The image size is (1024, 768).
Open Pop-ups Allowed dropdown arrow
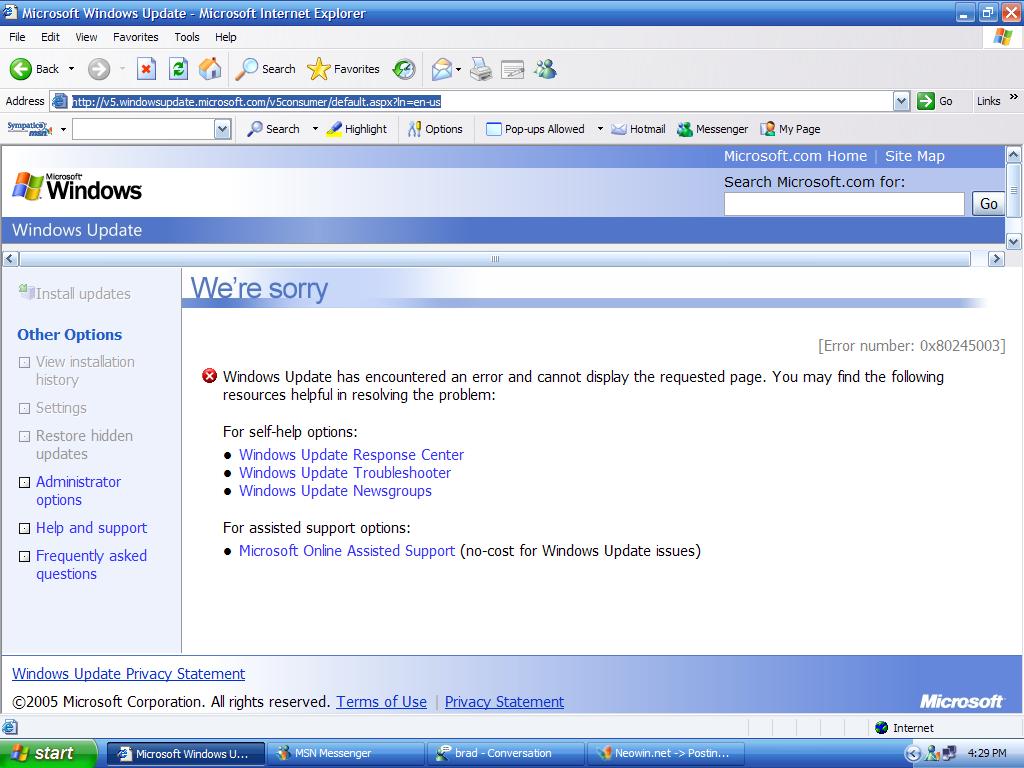coord(600,129)
